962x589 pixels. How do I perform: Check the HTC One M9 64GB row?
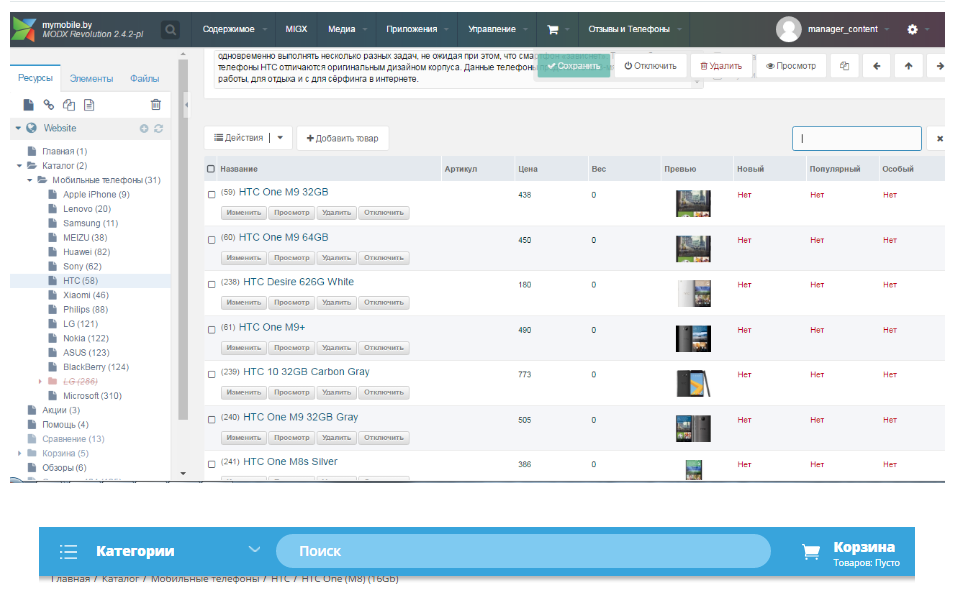[x=212, y=240]
